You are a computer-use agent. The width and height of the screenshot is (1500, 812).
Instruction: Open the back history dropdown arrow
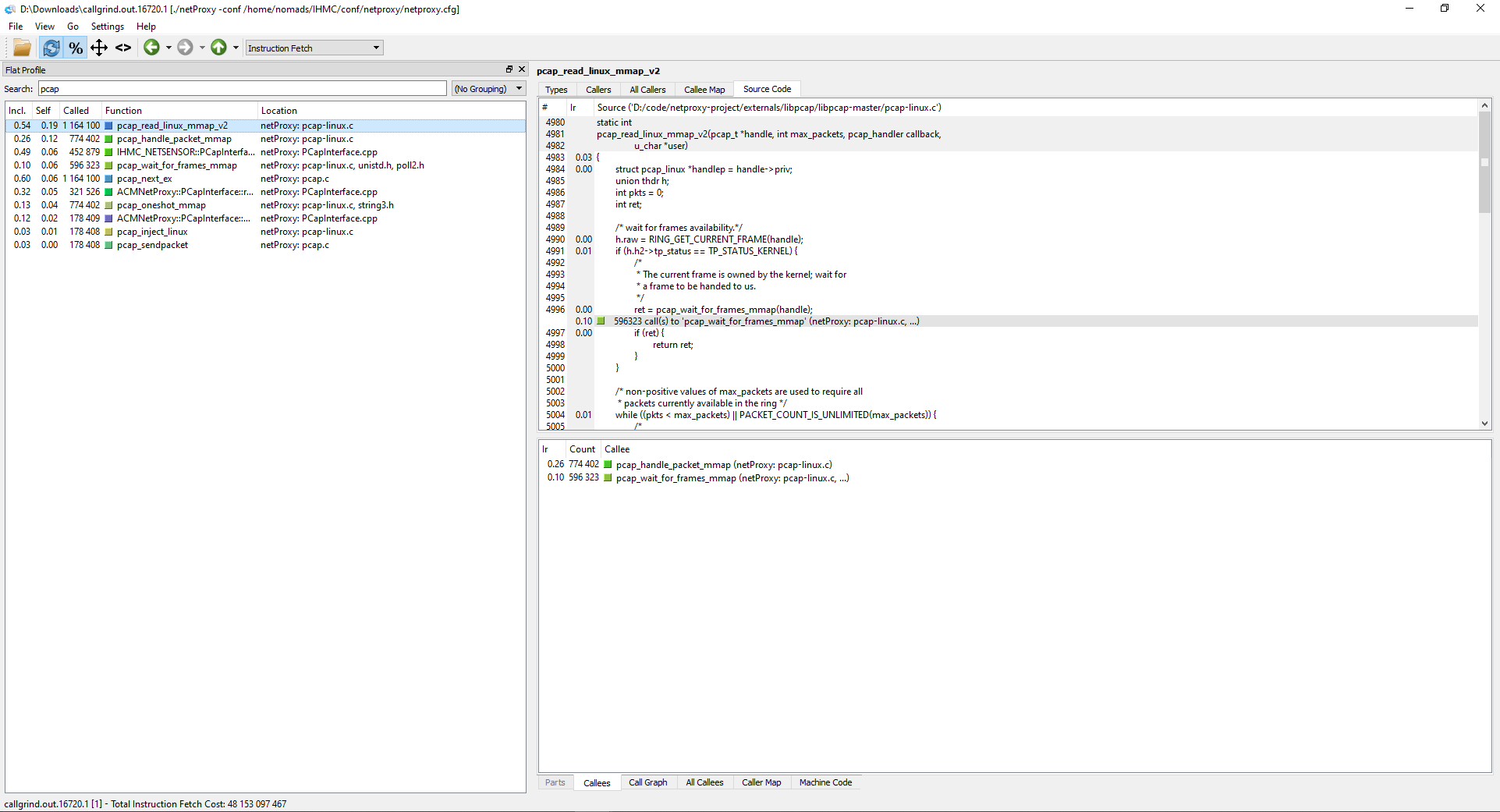point(168,48)
